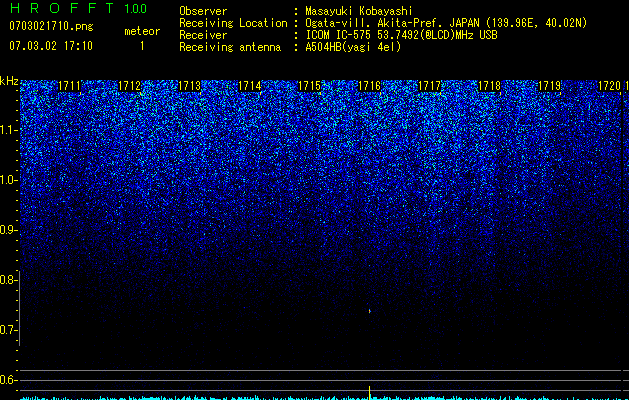Viewport: 629px width, 400px height.
Task: Click the yellow signal spike at bottom
Action: click(x=369, y=392)
